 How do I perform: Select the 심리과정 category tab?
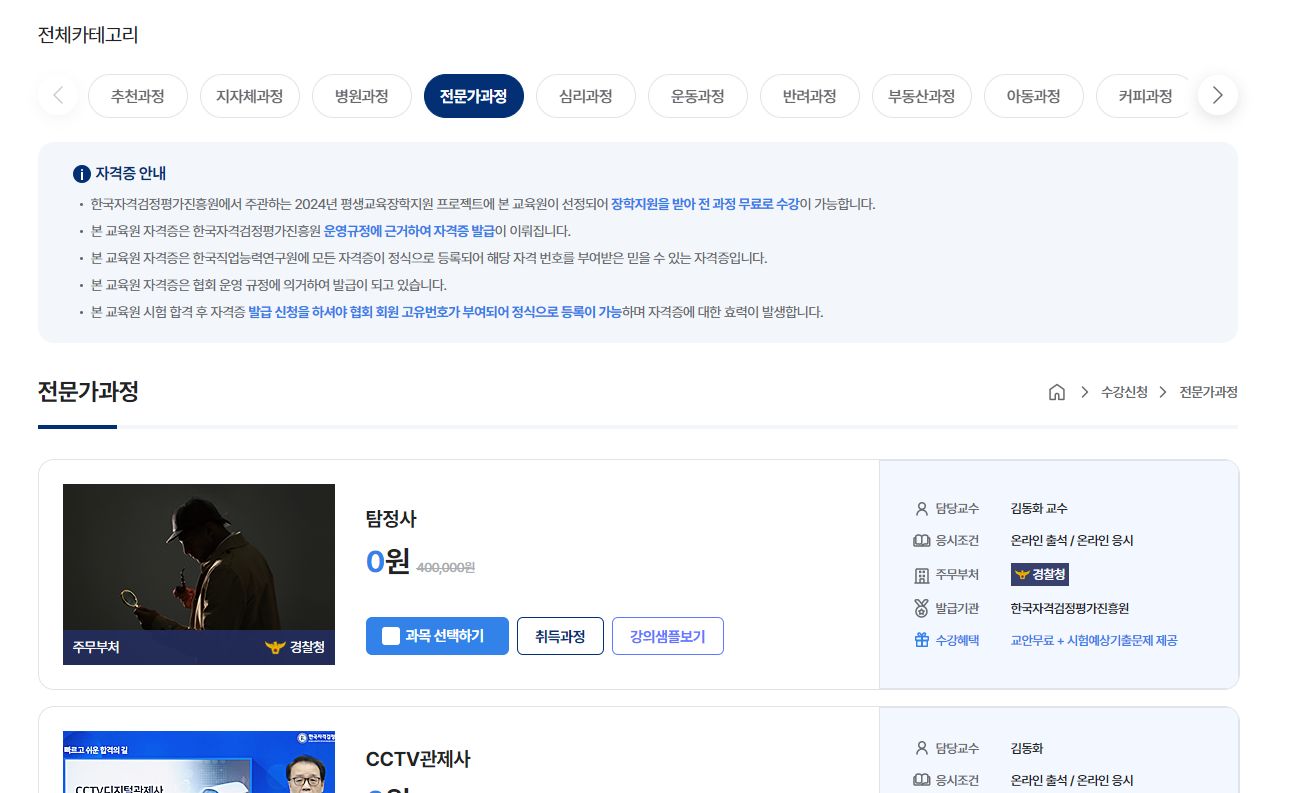tap(585, 96)
